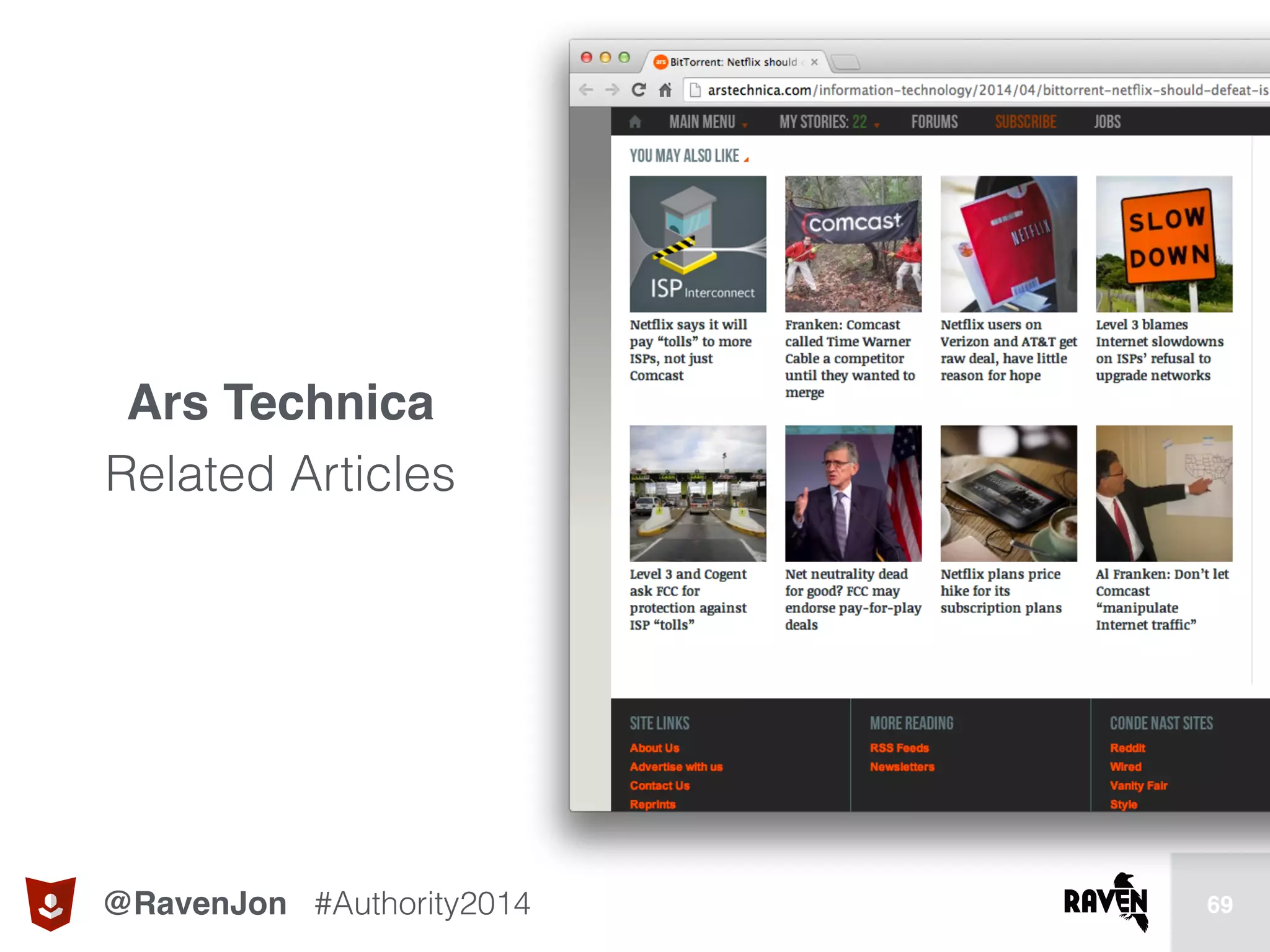Open the Netflix envelope thumbnail
Image resolution: width=1270 pixels, height=952 pixels.
click(x=1008, y=244)
